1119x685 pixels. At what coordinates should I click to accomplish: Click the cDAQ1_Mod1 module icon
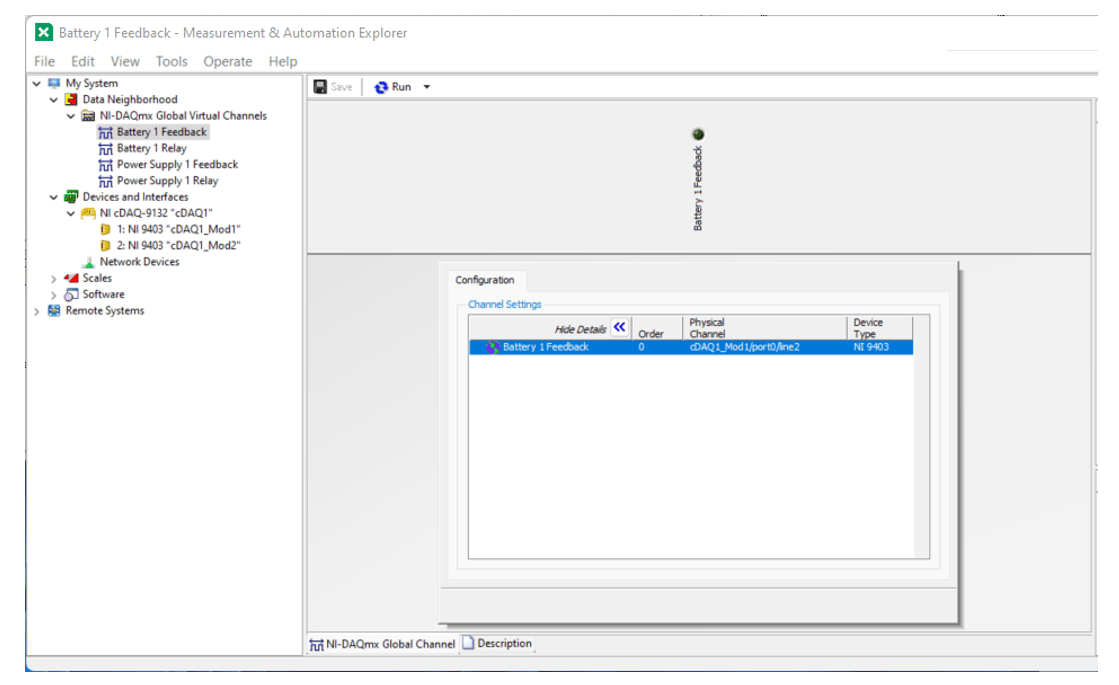(x=106, y=230)
